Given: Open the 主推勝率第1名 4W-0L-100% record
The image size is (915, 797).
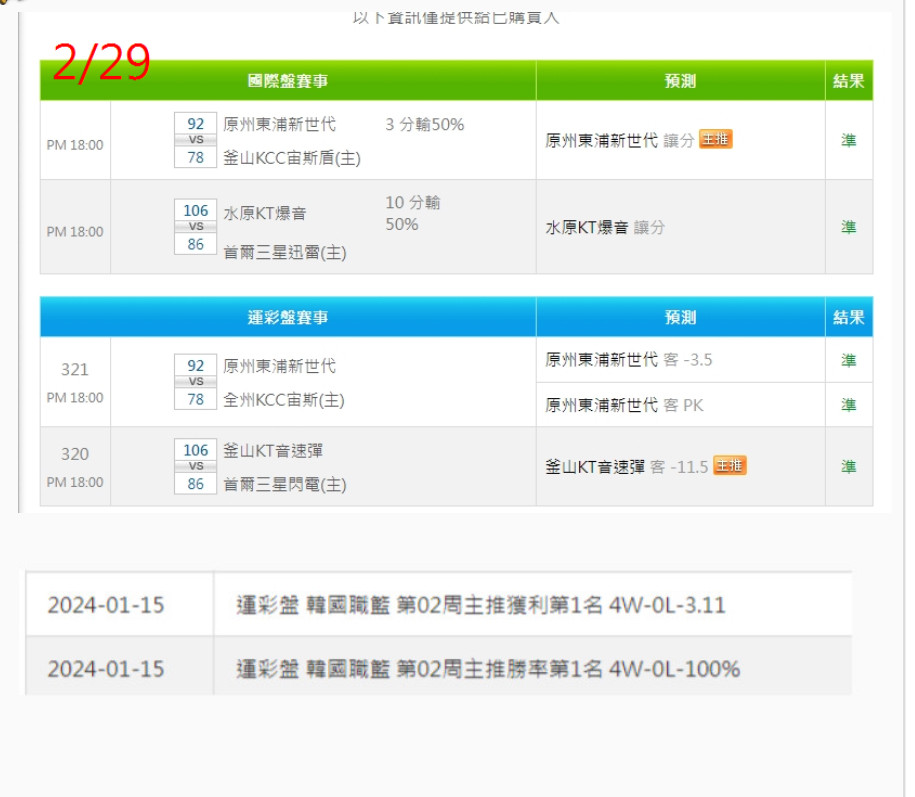Looking at the screenshot, I should click(488, 669).
